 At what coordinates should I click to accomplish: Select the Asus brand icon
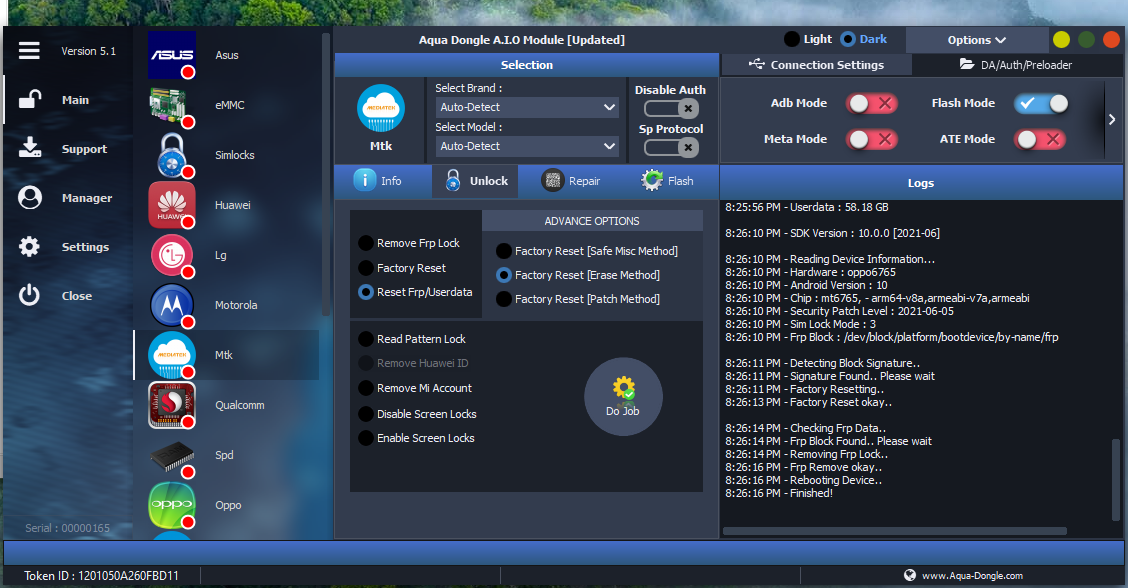click(172, 55)
